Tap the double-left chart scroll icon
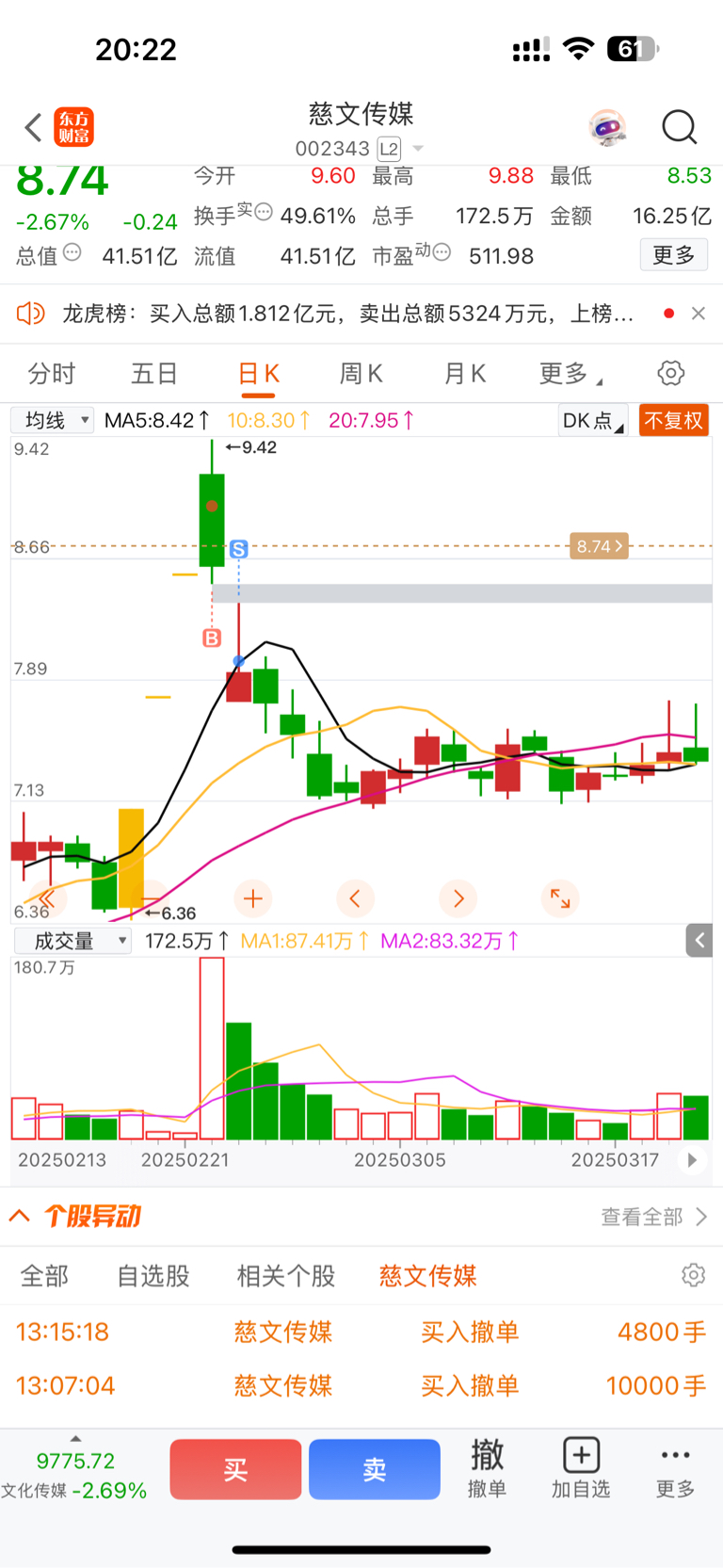 pos(47,898)
